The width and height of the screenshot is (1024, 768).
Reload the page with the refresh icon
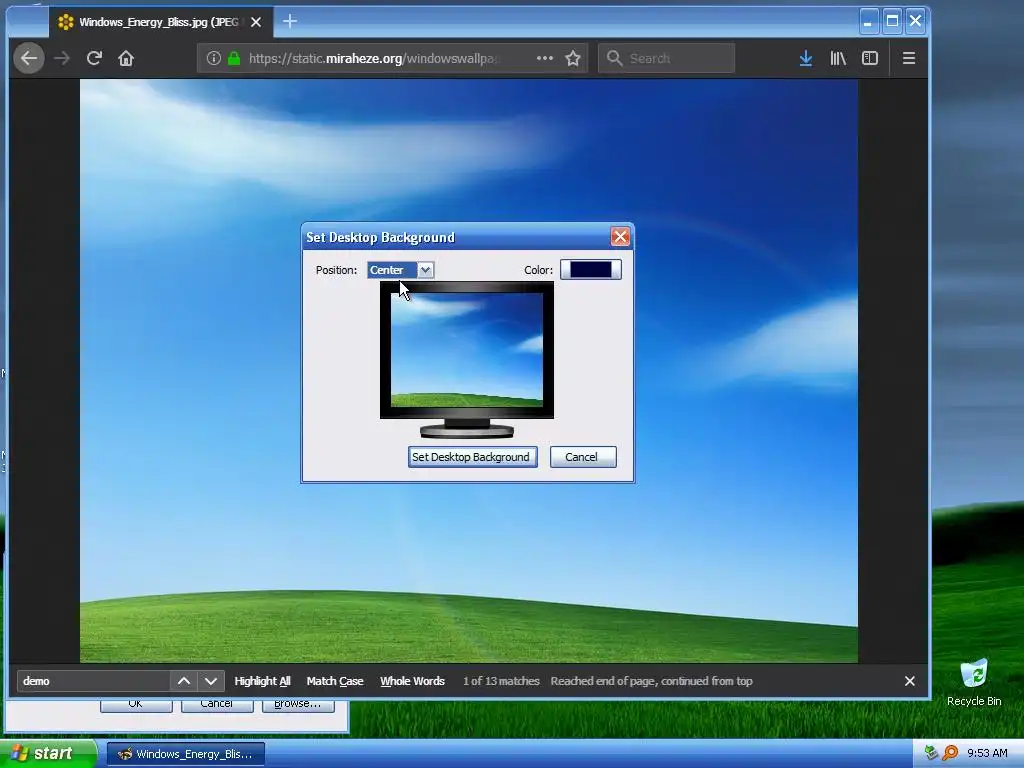pos(94,58)
